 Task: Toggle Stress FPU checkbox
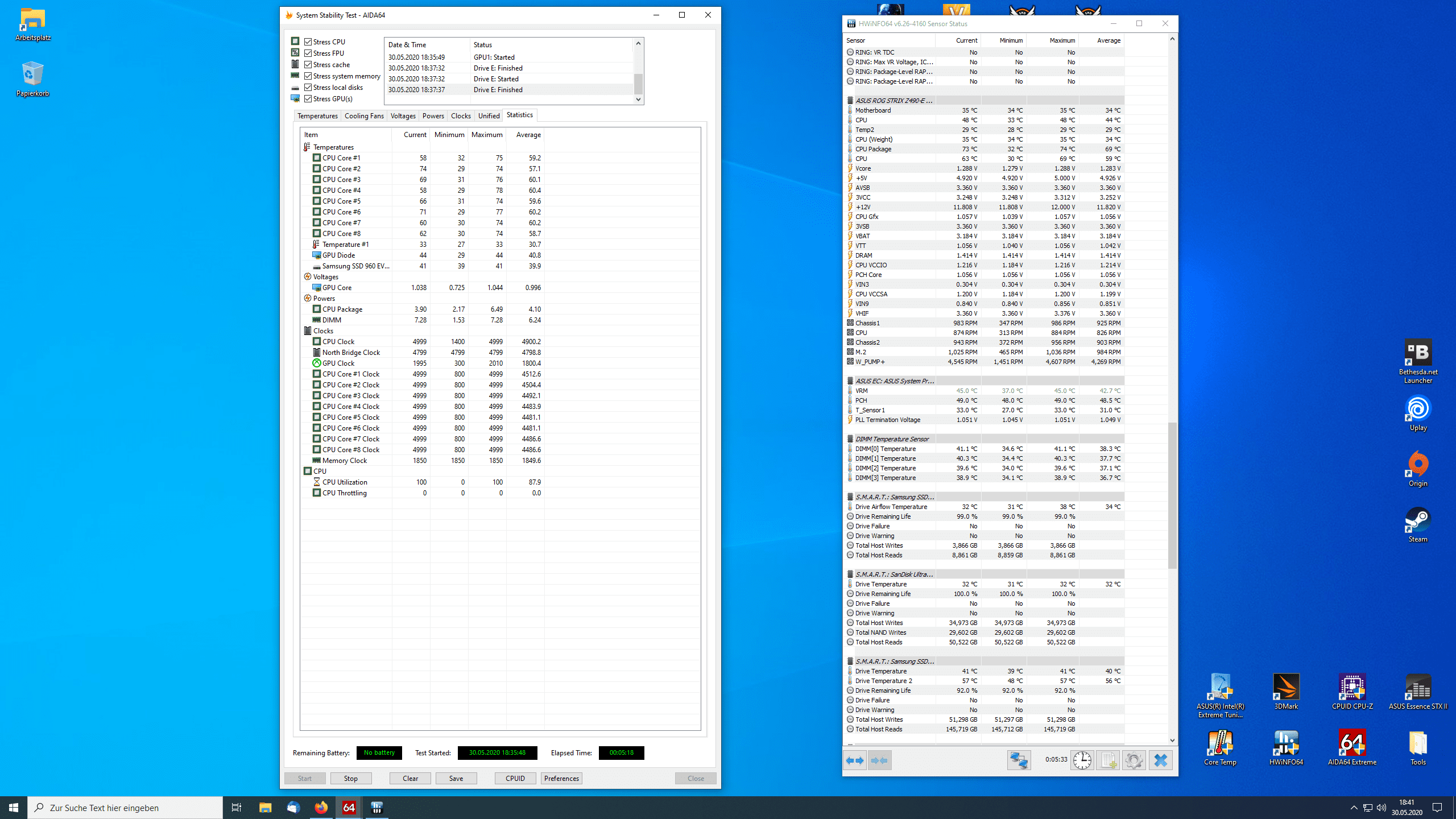(308, 53)
